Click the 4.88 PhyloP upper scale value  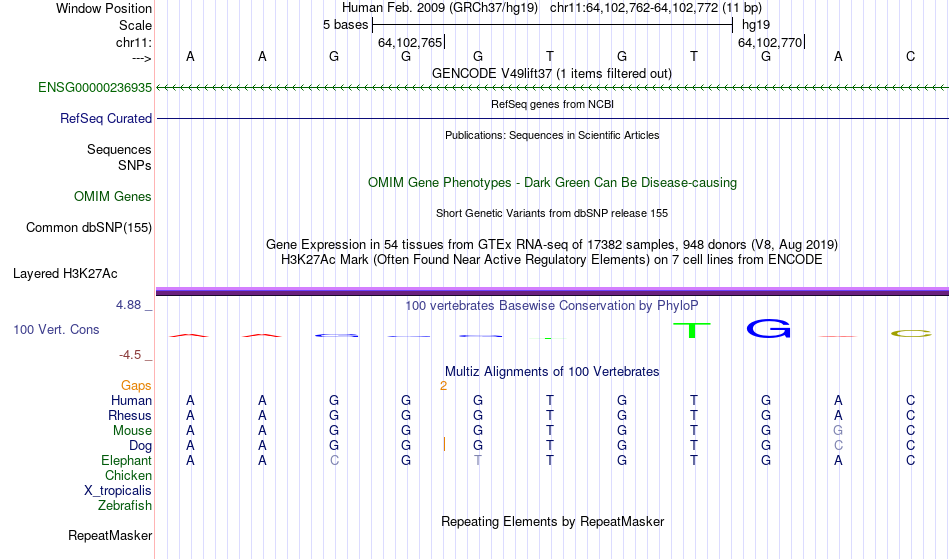click(128, 305)
